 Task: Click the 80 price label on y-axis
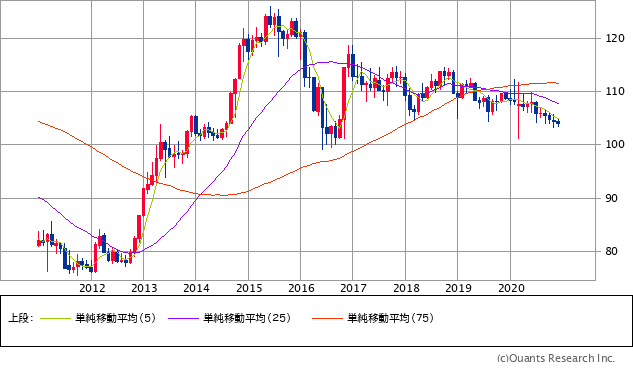(612, 251)
